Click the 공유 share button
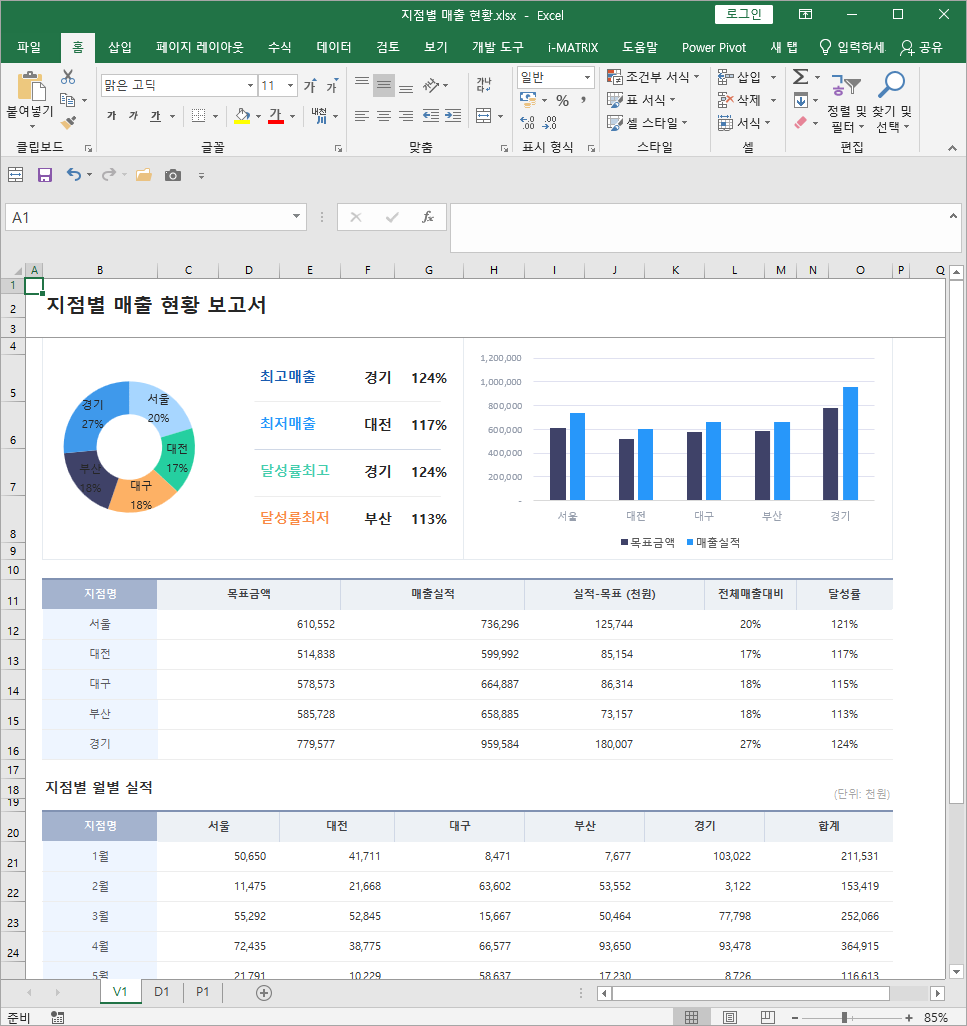This screenshot has height=1026, width=967. point(921,47)
